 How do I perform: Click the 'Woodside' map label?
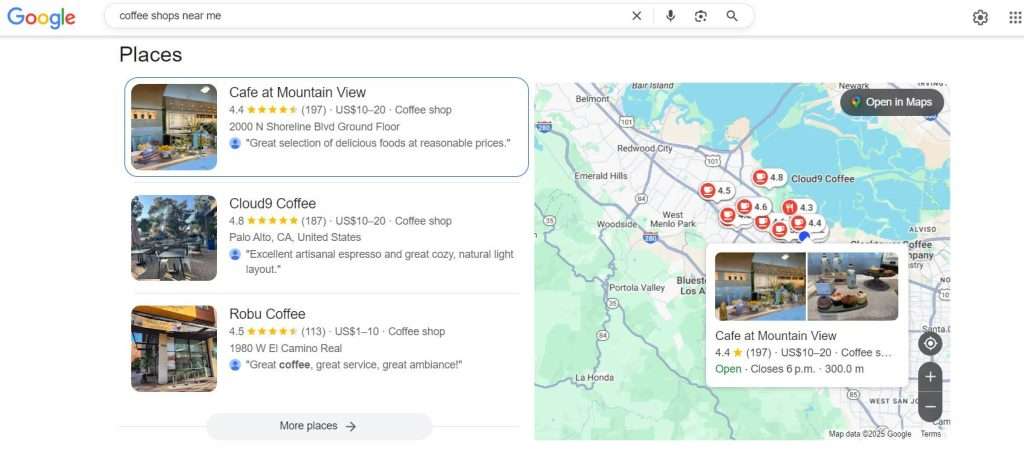click(616, 224)
